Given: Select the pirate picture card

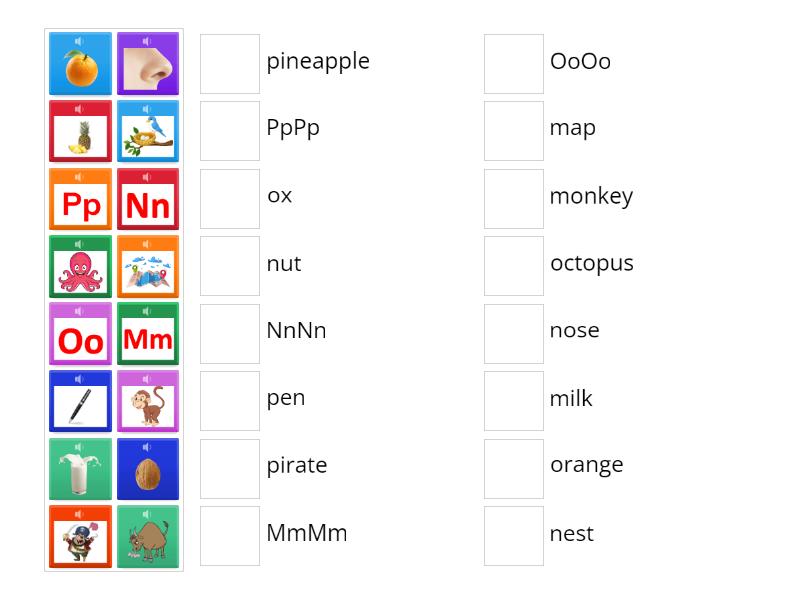Looking at the screenshot, I should (x=80, y=537).
